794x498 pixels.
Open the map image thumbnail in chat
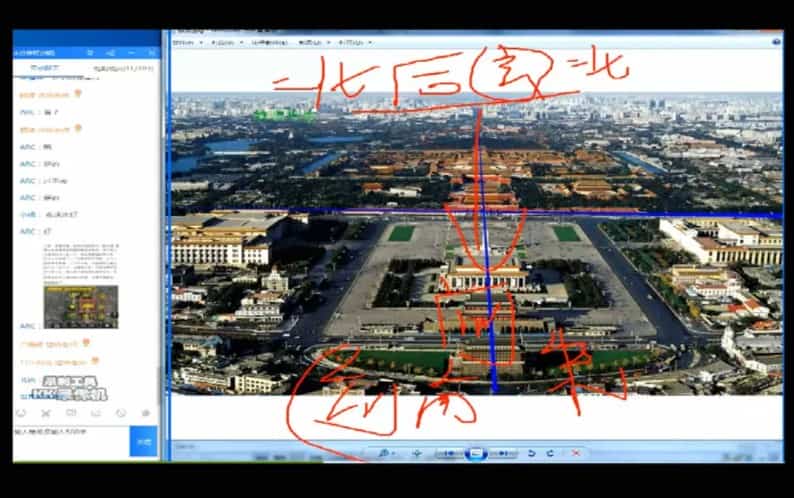[x=80, y=307]
